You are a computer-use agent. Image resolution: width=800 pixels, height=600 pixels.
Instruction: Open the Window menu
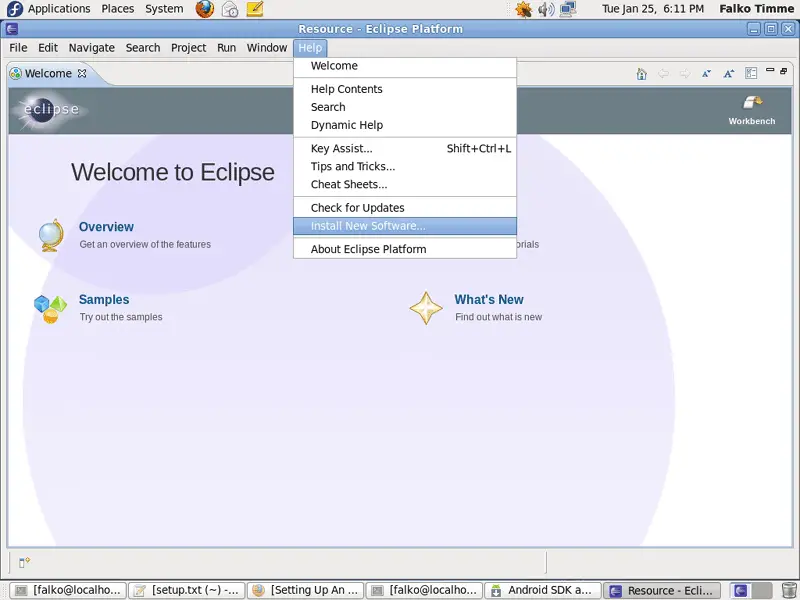tap(267, 47)
